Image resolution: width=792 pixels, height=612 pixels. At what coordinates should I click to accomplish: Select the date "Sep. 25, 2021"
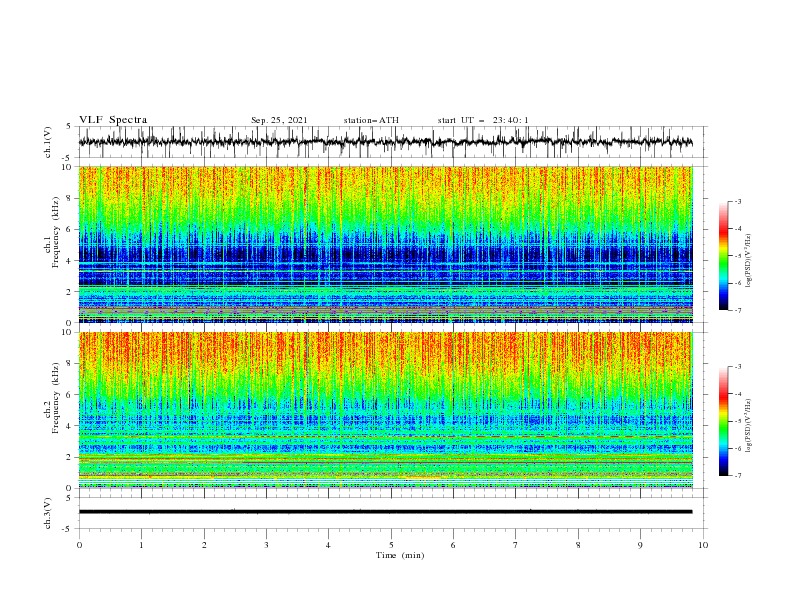(279, 120)
